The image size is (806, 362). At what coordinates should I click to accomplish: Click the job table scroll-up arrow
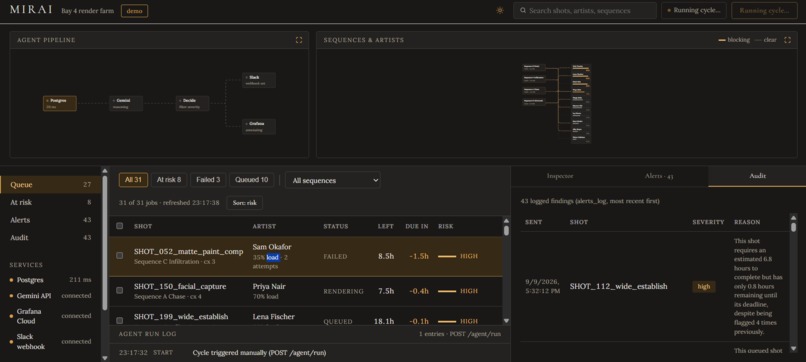[x=506, y=221]
